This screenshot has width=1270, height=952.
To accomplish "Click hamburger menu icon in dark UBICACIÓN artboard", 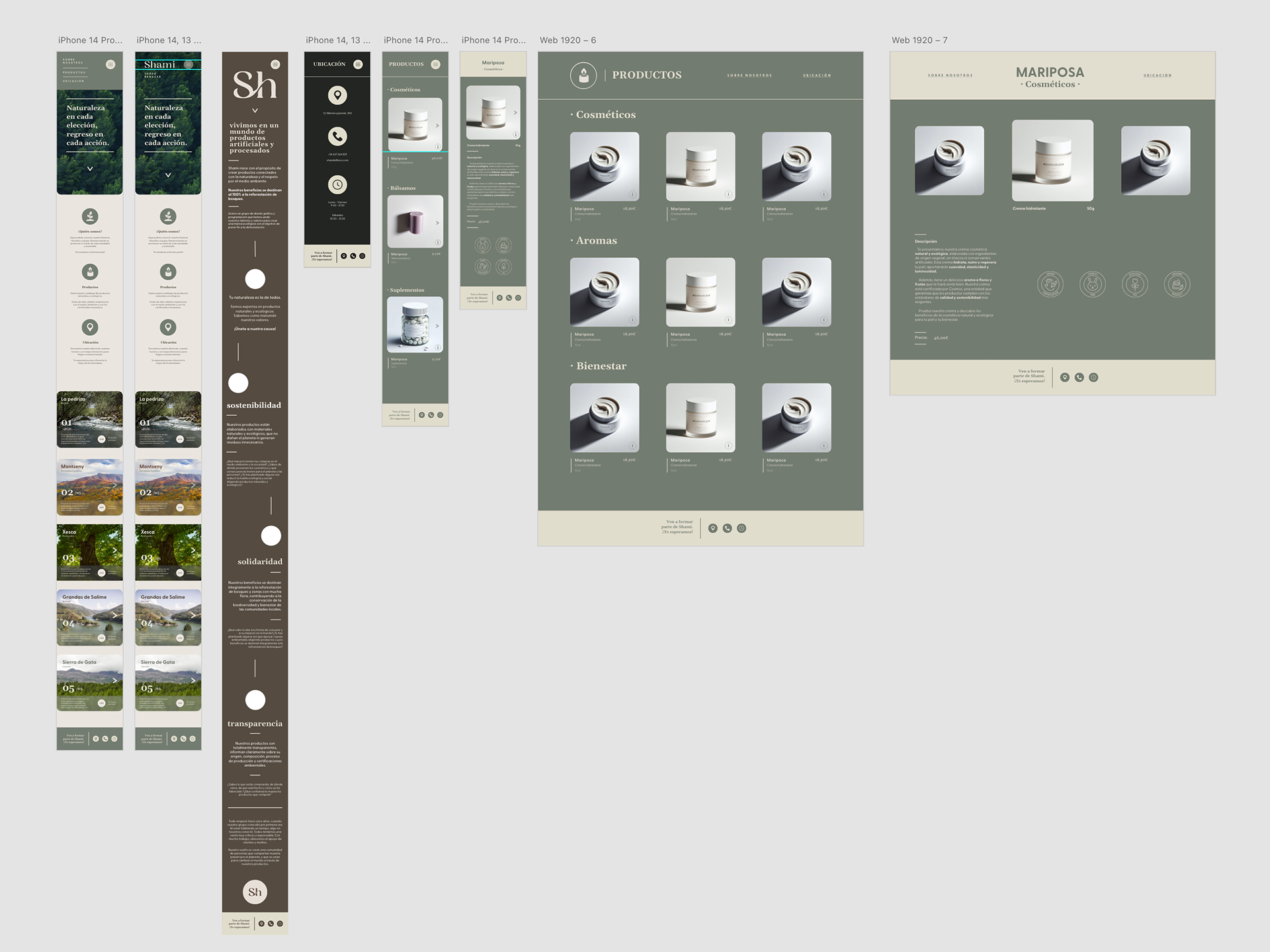I will tap(358, 64).
